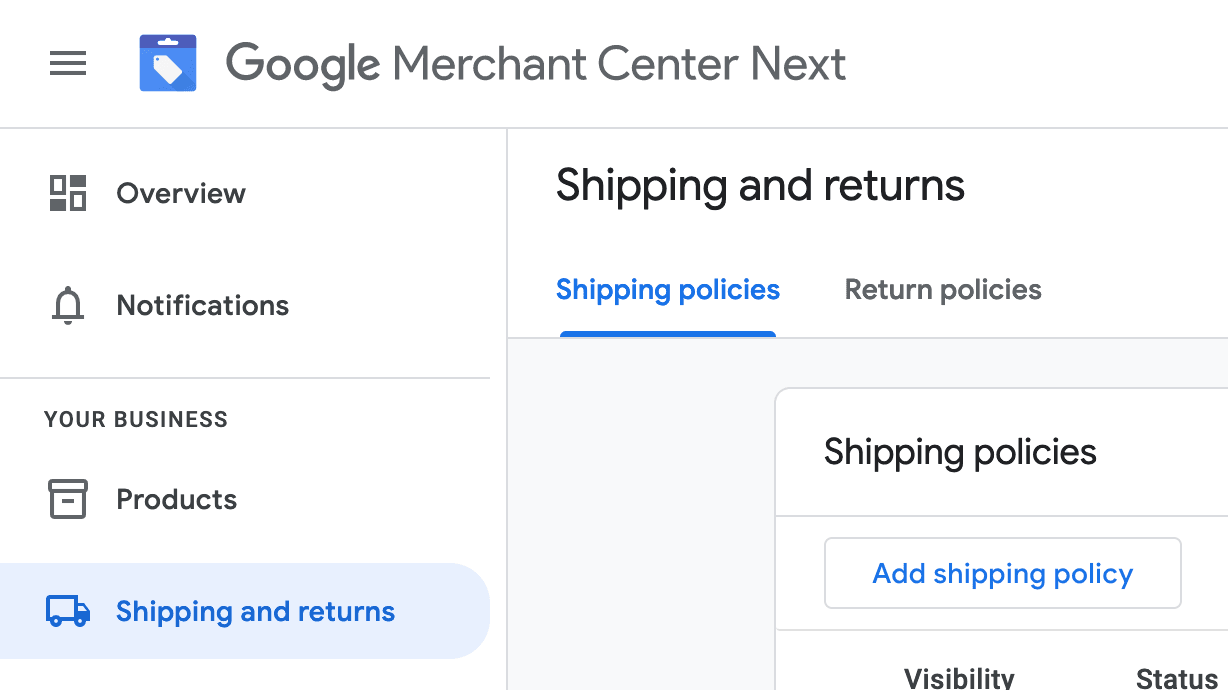Click the YOUR BUSINESS section label
The width and height of the screenshot is (1228, 690).
tap(135, 419)
